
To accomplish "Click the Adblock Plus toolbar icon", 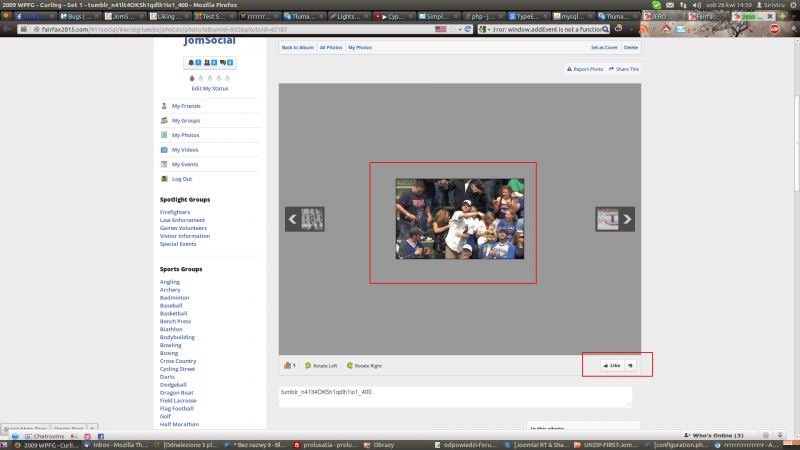I will click(774, 30).
